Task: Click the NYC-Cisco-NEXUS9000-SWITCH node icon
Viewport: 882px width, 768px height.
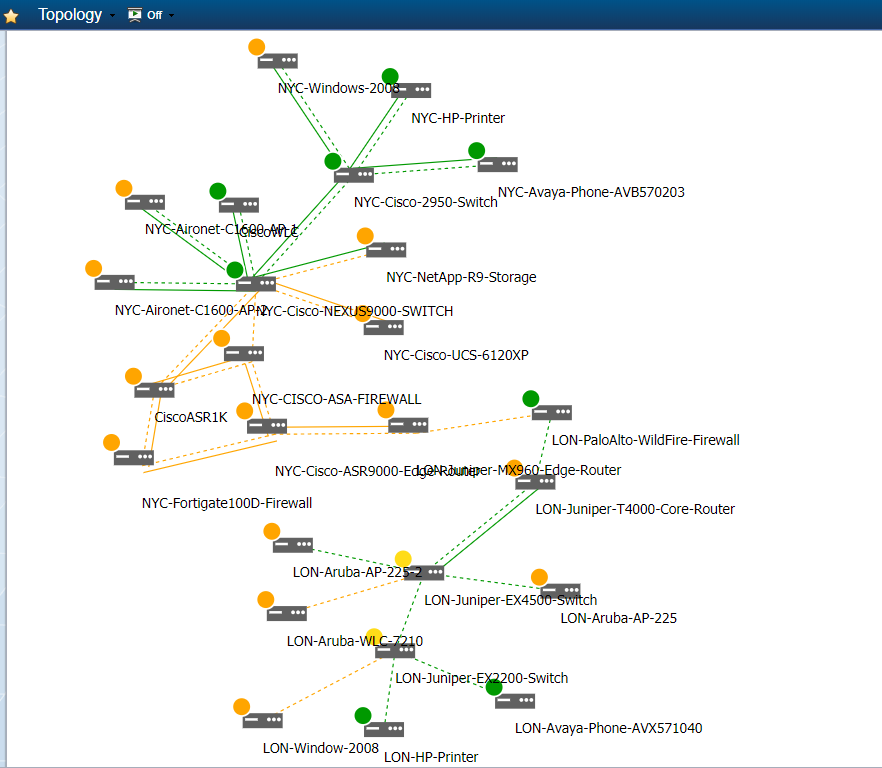Action: tap(256, 284)
